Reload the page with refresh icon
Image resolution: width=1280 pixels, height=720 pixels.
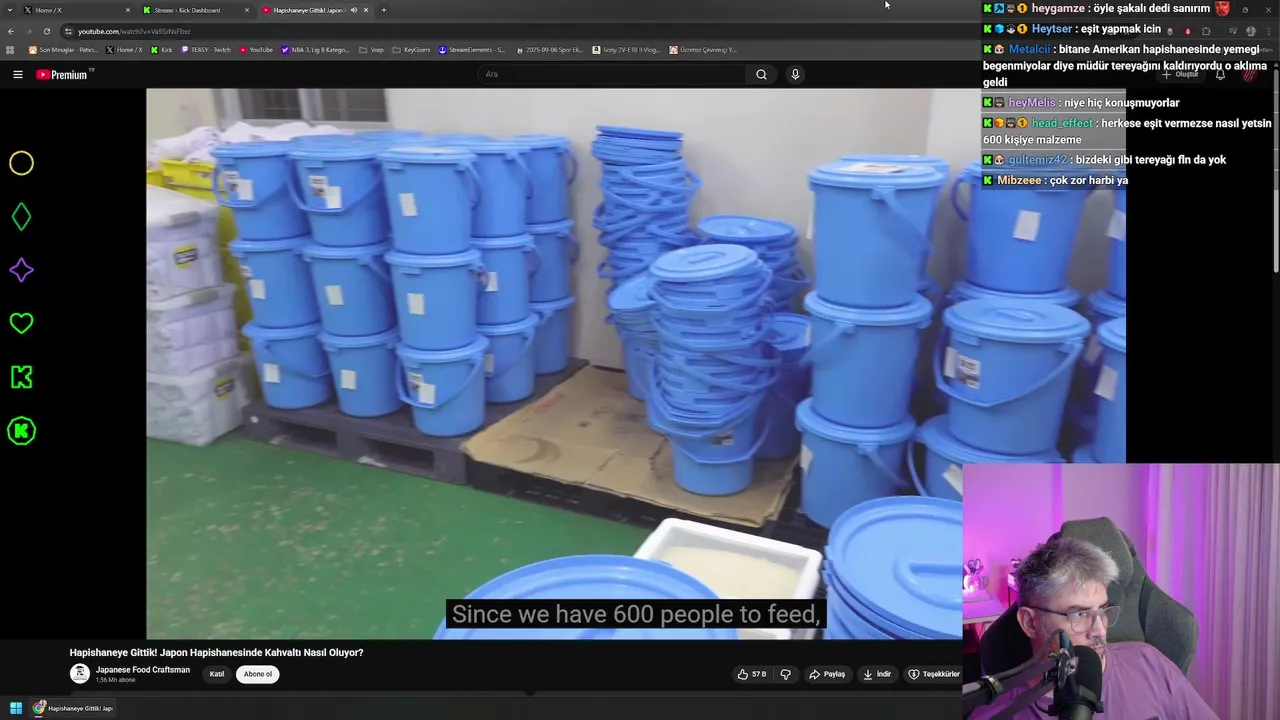[x=46, y=31]
